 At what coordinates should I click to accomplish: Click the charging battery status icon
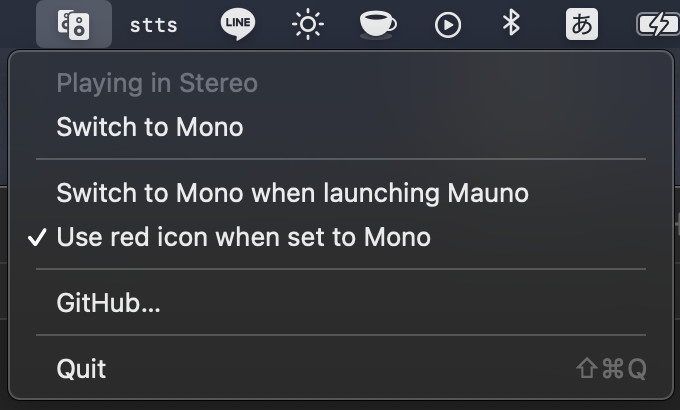point(658,24)
